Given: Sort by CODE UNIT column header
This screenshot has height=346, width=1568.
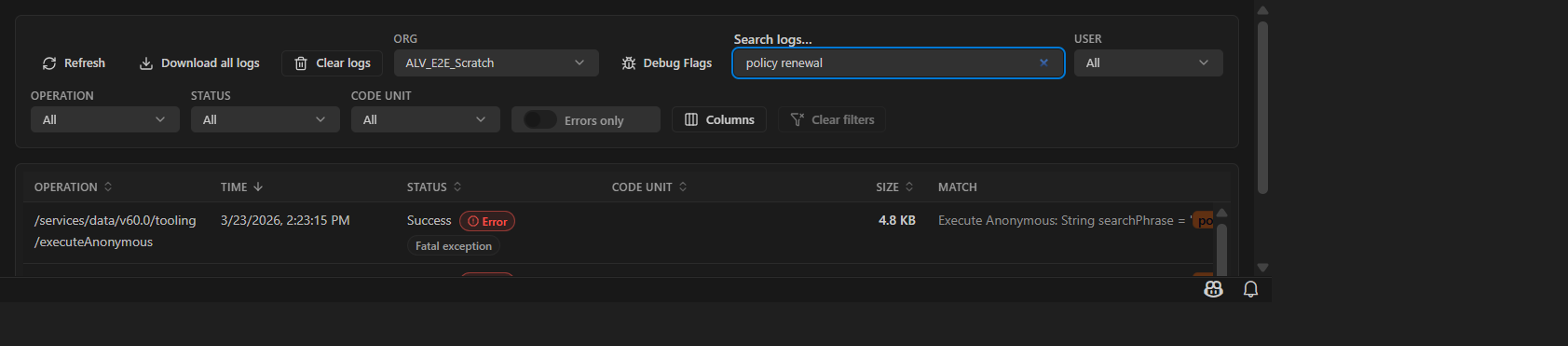Looking at the screenshot, I should [649, 187].
